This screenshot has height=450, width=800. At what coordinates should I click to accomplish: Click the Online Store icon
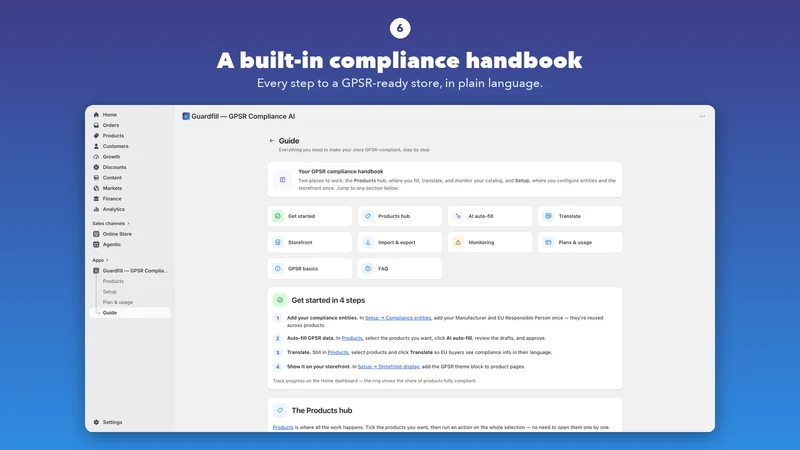[x=96, y=234]
